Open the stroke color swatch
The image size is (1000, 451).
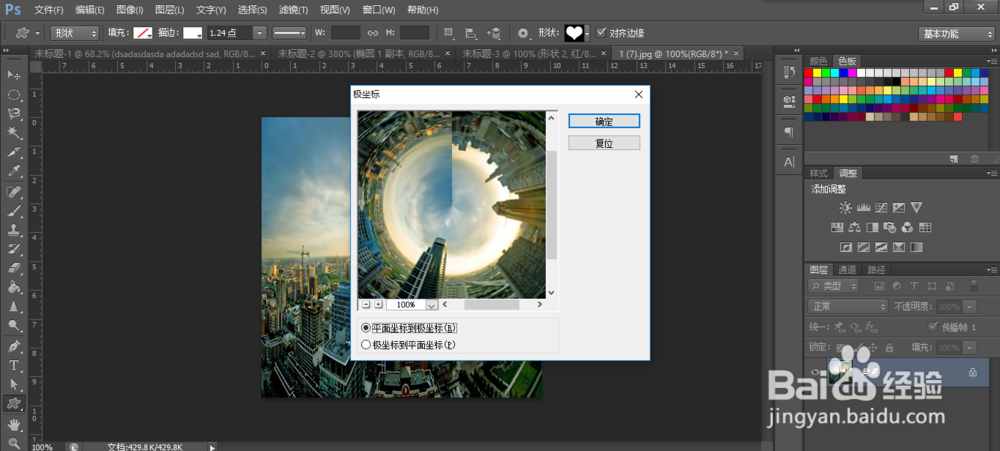[193, 33]
